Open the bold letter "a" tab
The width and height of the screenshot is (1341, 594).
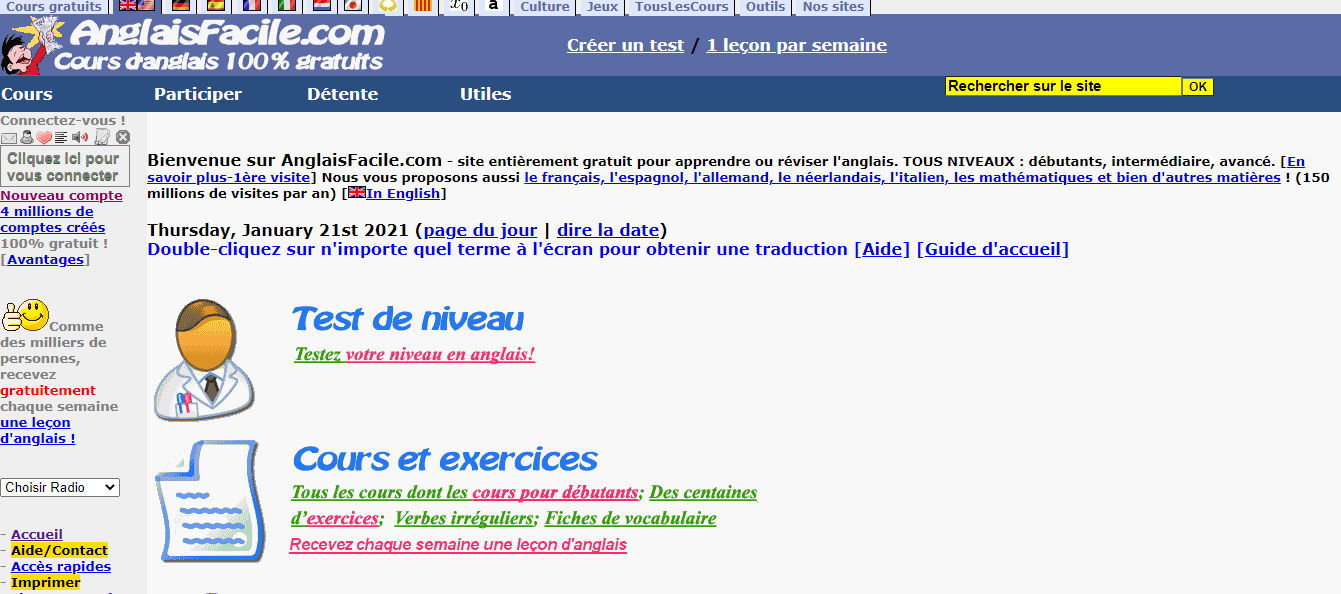click(x=493, y=6)
